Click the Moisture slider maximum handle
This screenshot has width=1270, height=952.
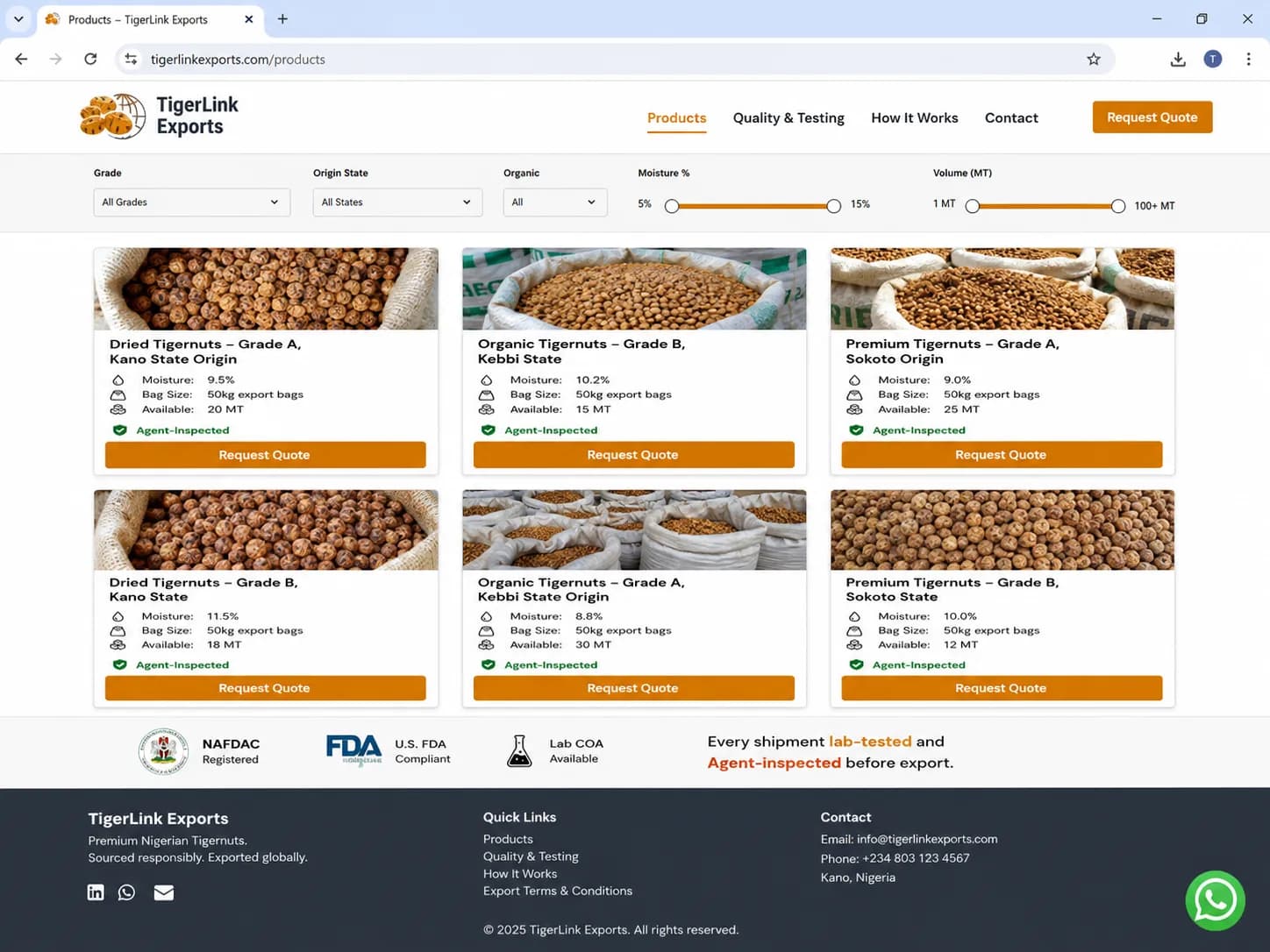833,206
